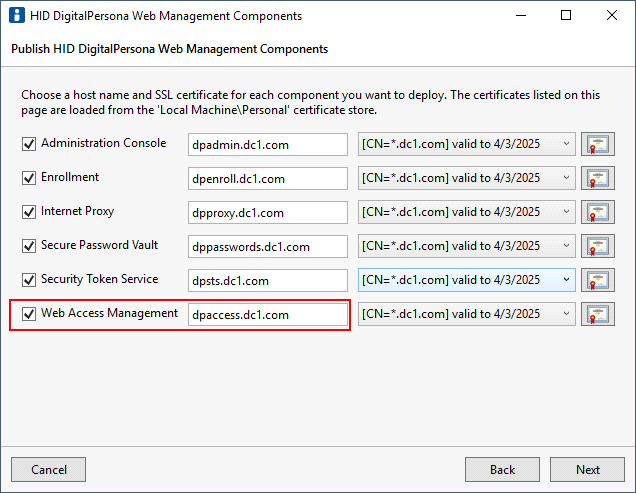View certificate for Enrollment row
Screen dimensions: 636x493
point(597,178)
